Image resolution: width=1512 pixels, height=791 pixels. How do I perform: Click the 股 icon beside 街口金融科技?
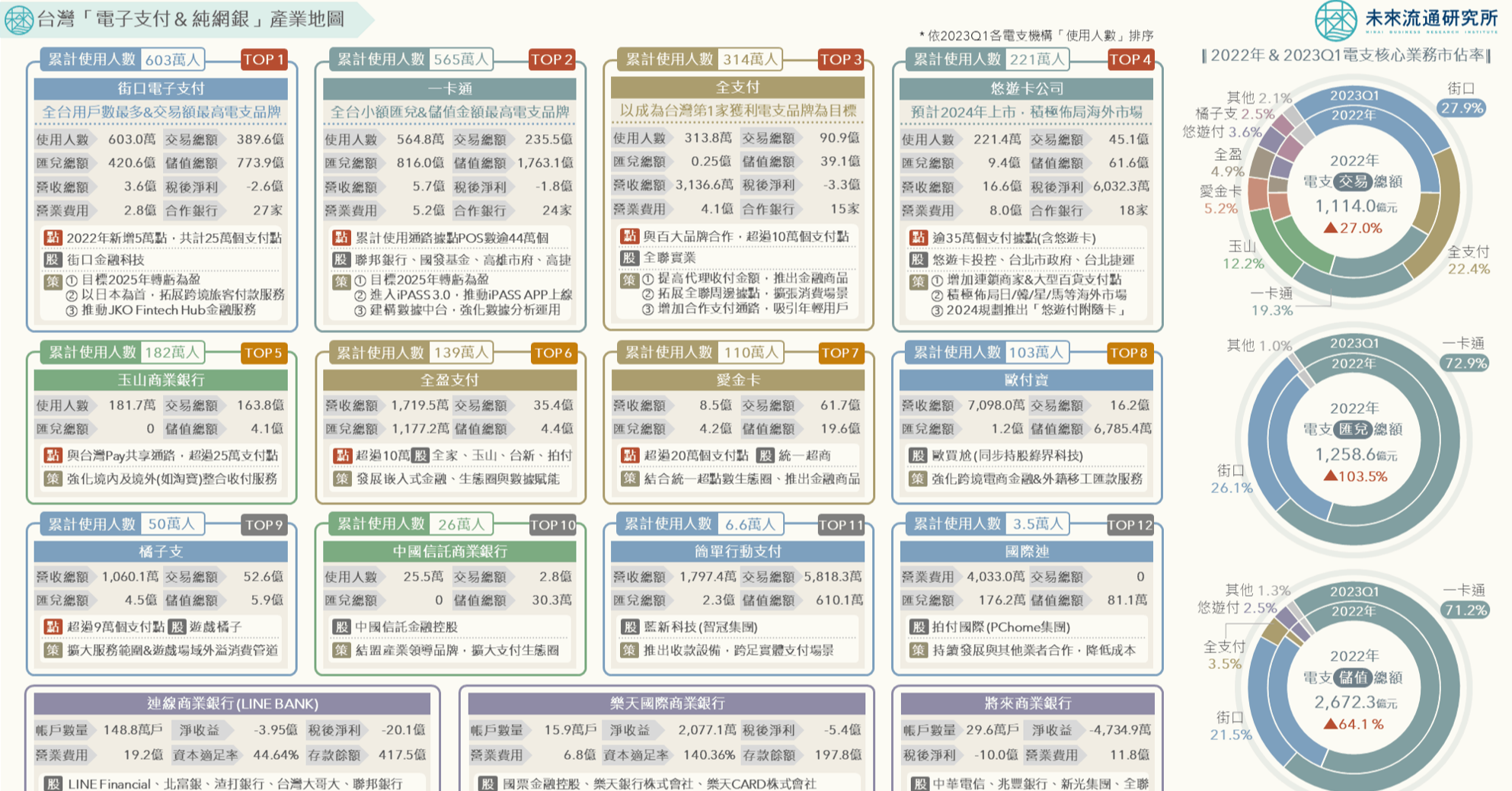(53, 259)
